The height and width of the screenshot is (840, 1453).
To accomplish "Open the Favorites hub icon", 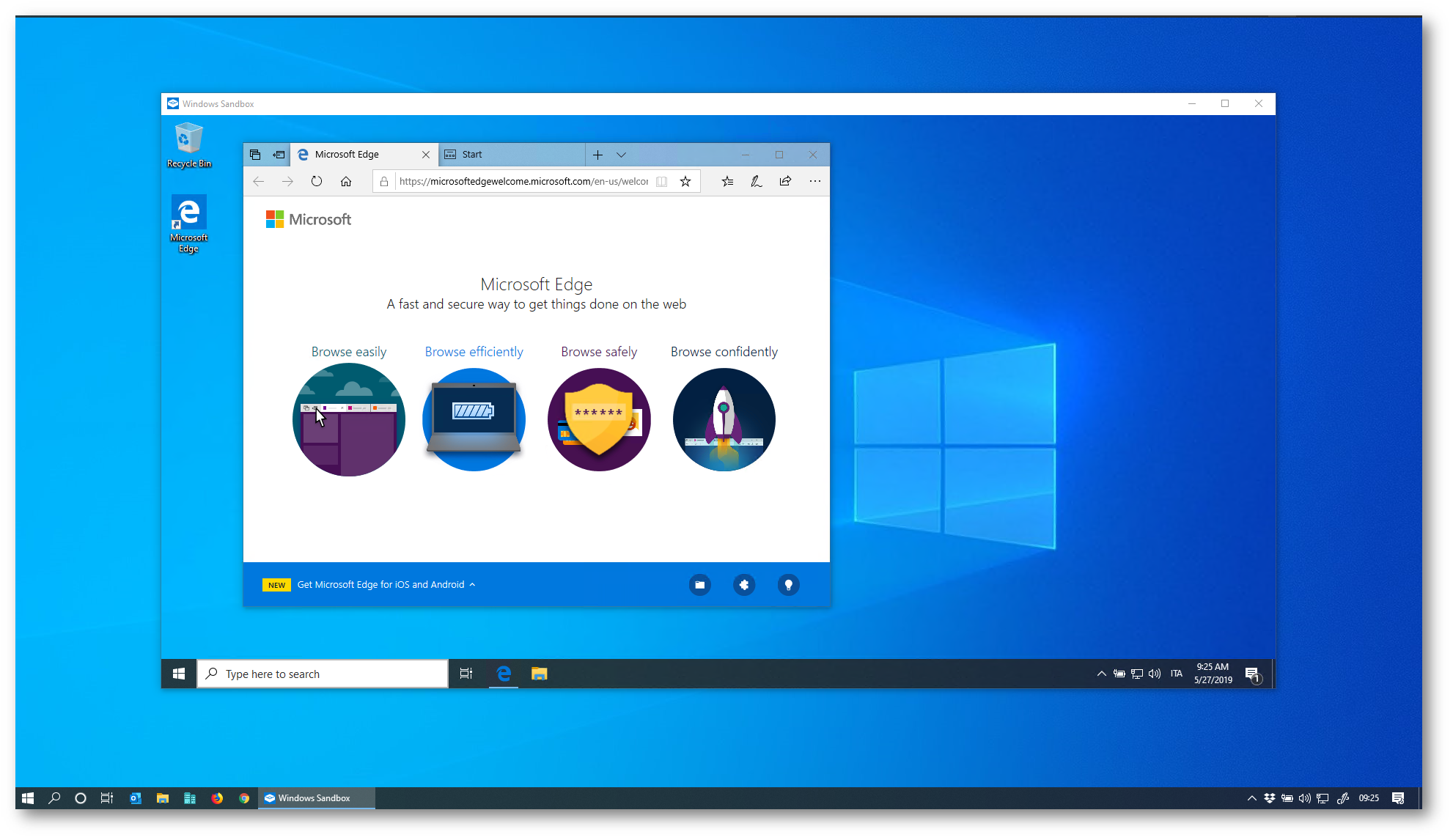I will pos(727,181).
